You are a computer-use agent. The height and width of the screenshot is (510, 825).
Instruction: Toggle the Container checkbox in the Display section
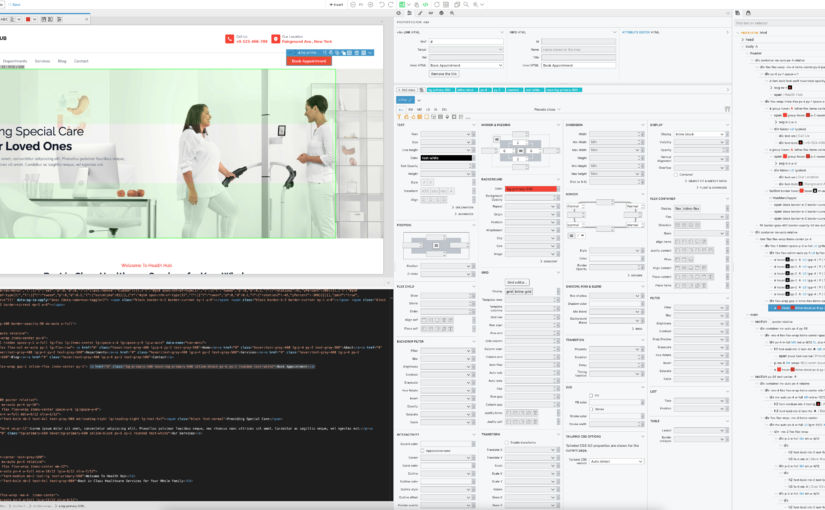pyautogui.click(x=677, y=174)
